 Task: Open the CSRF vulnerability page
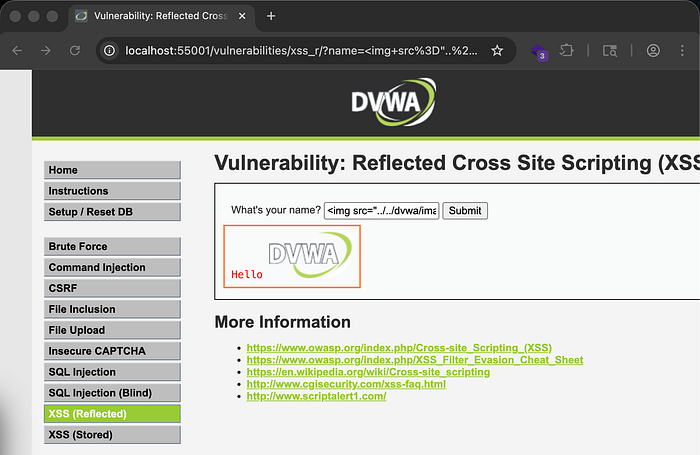(x=112, y=288)
